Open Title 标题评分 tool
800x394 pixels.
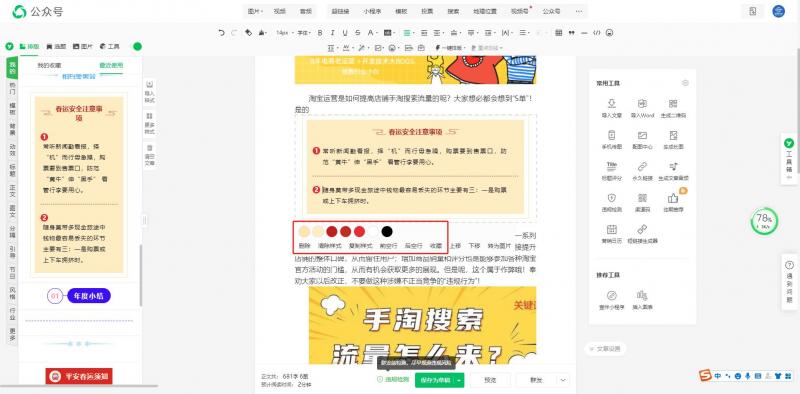click(x=611, y=166)
